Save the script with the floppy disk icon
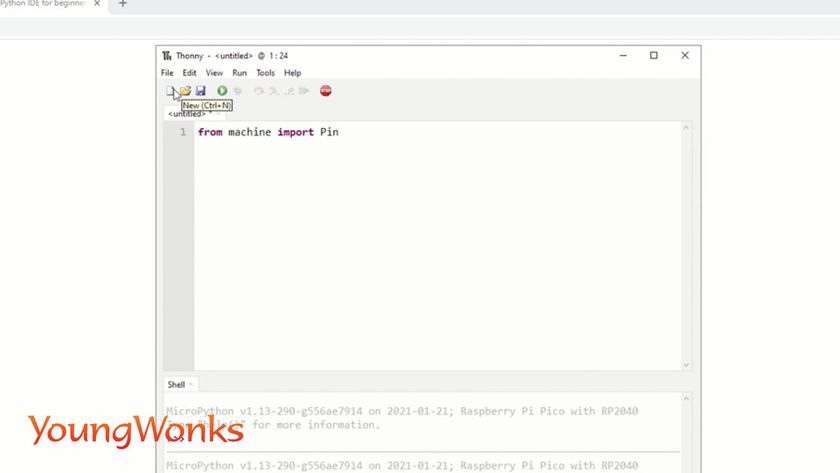840x473 pixels. coord(200,91)
